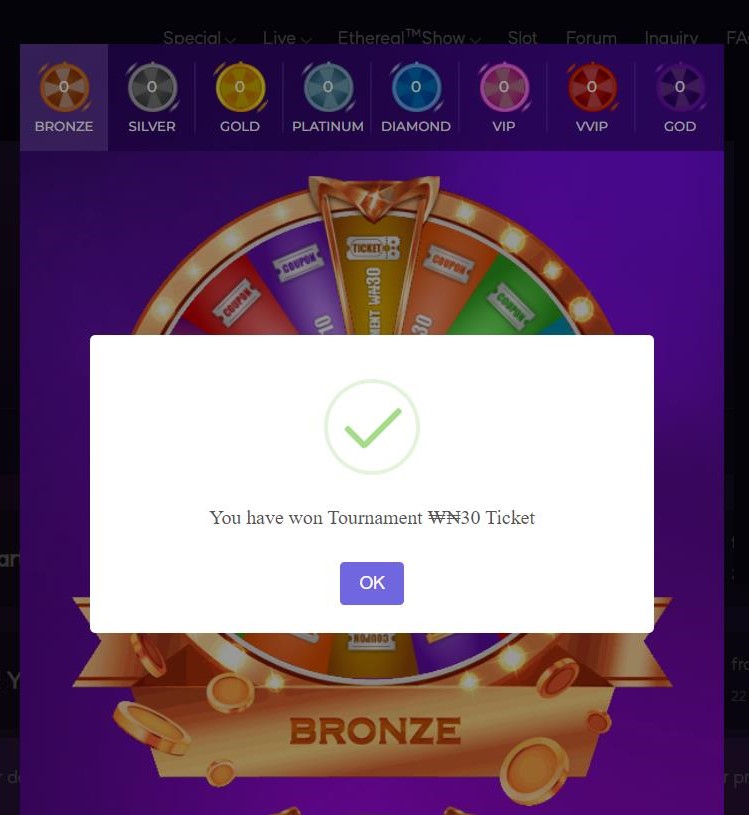Select the VVIP red wheel icon
This screenshot has width=749, height=815.
point(592,87)
